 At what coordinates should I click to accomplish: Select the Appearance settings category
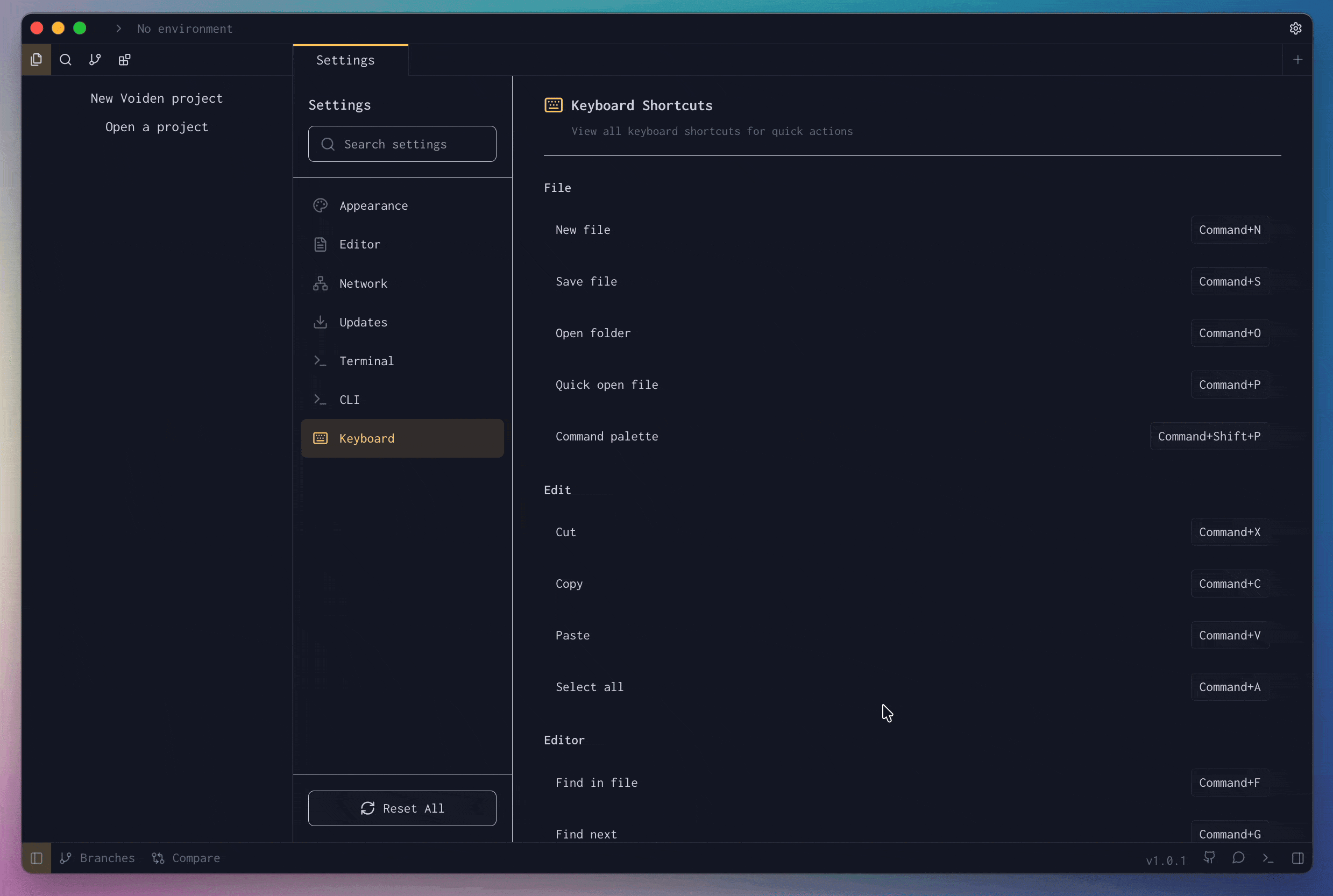[x=374, y=205]
